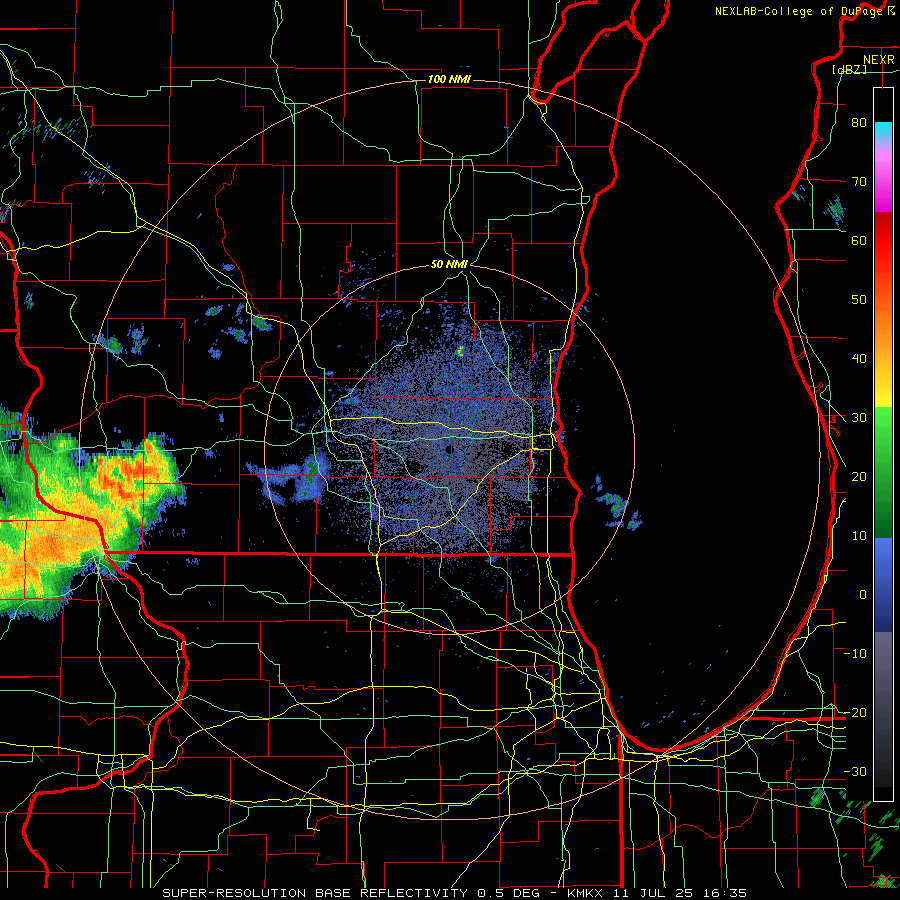900x900 pixels.
Task: Select the 60 value on the dBZ scale
Action: pos(859,241)
